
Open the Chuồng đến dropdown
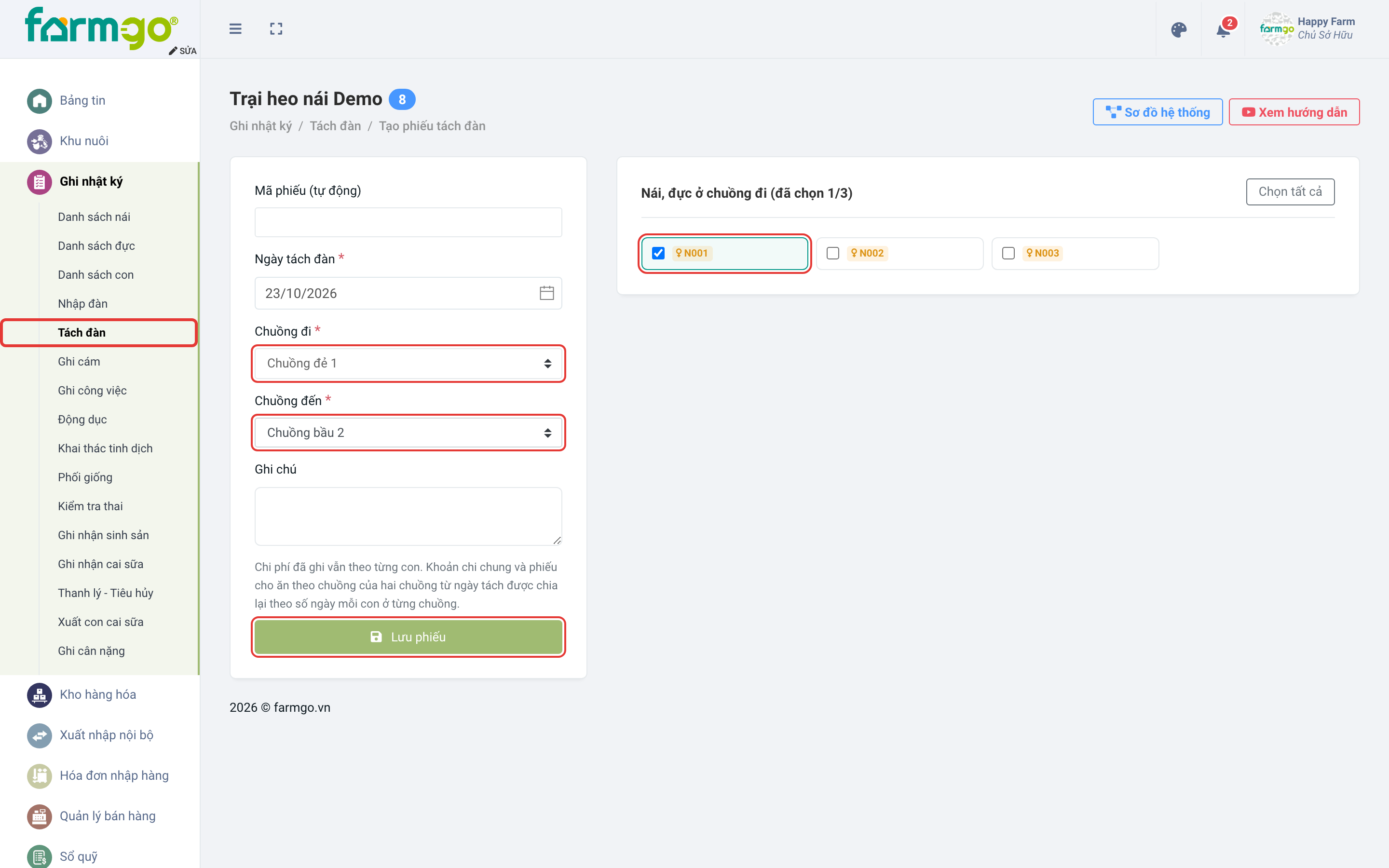coord(408,433)
